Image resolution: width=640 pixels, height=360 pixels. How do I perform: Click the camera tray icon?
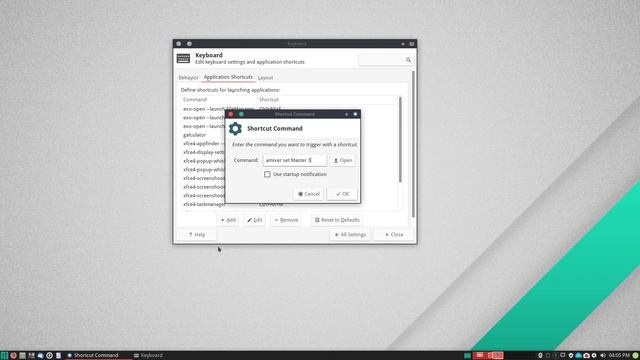(587, 356)
